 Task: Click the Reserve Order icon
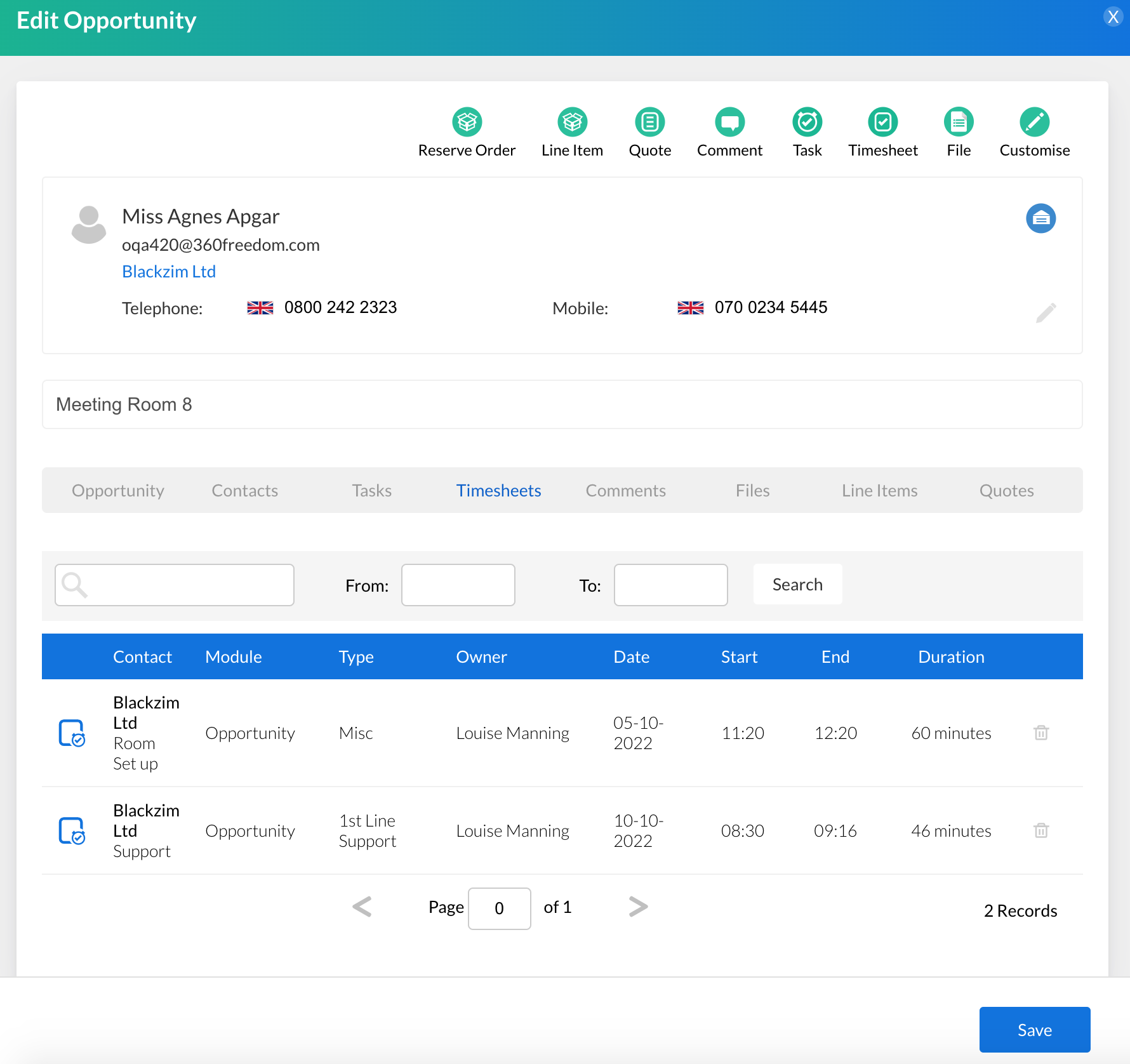coord(467,122)
